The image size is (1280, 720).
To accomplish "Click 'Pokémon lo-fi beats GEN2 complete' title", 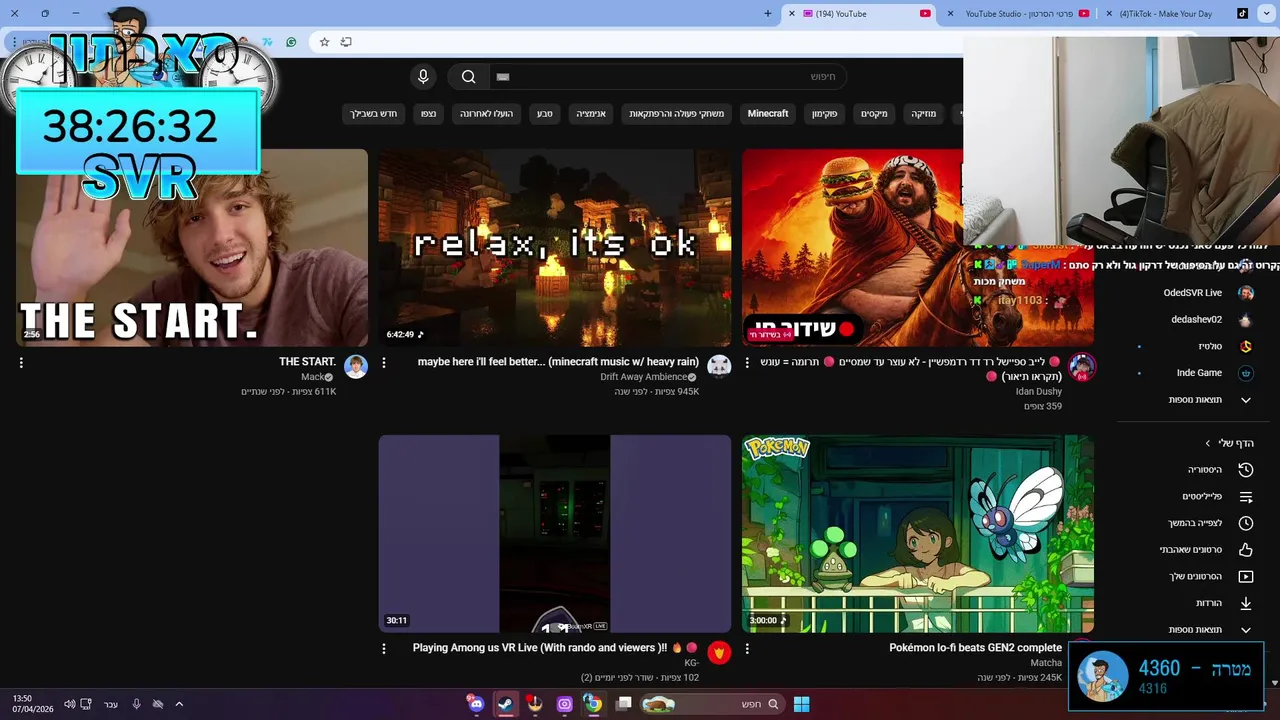I will 975,648.
